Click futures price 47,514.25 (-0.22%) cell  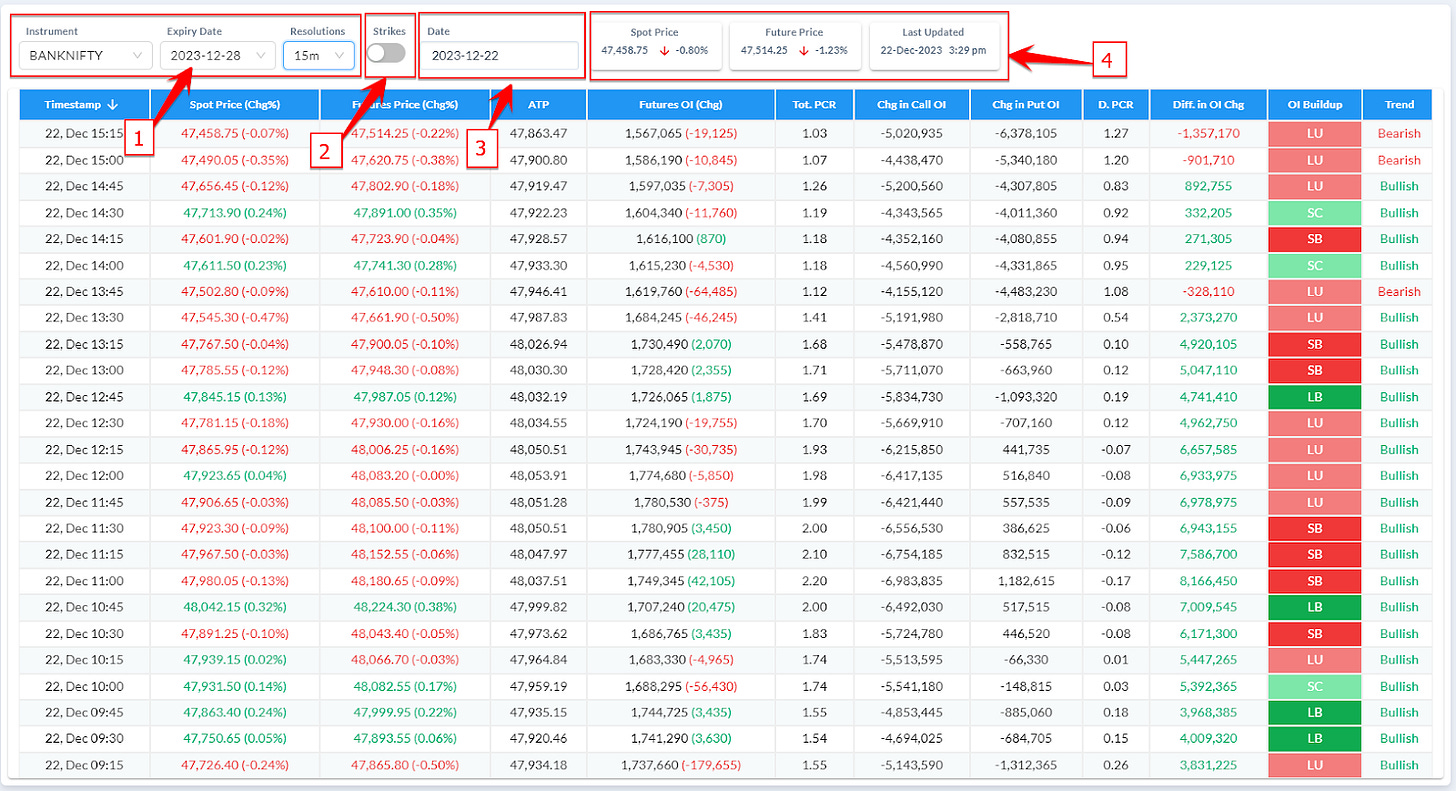(405, 133)
